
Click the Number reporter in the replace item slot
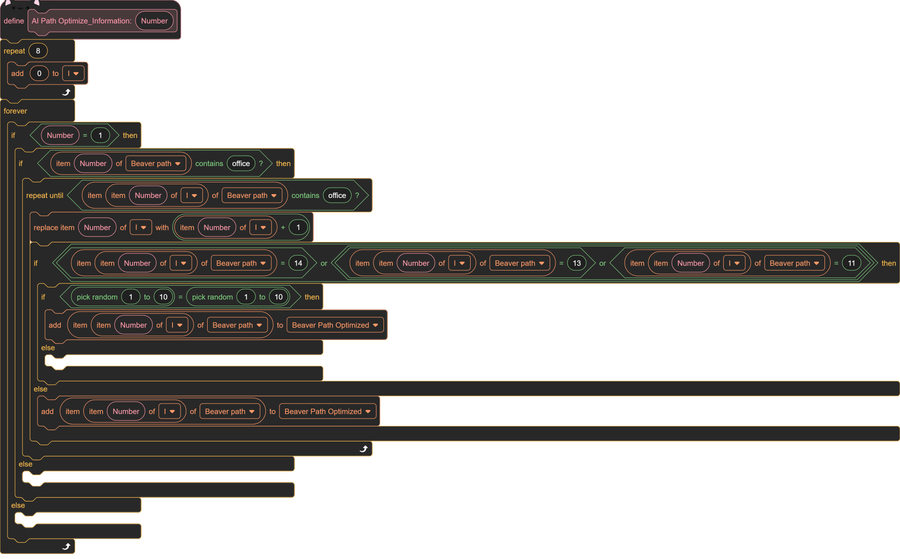[97, 227]
